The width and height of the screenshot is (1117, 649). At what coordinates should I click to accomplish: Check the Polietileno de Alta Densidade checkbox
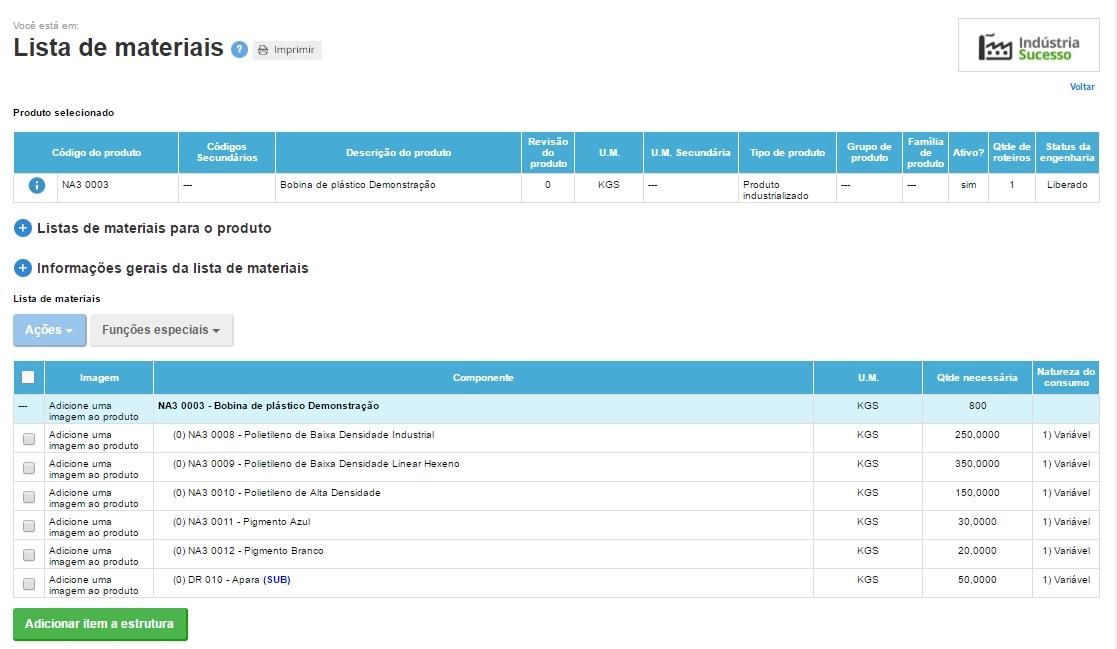coord(29,497)
